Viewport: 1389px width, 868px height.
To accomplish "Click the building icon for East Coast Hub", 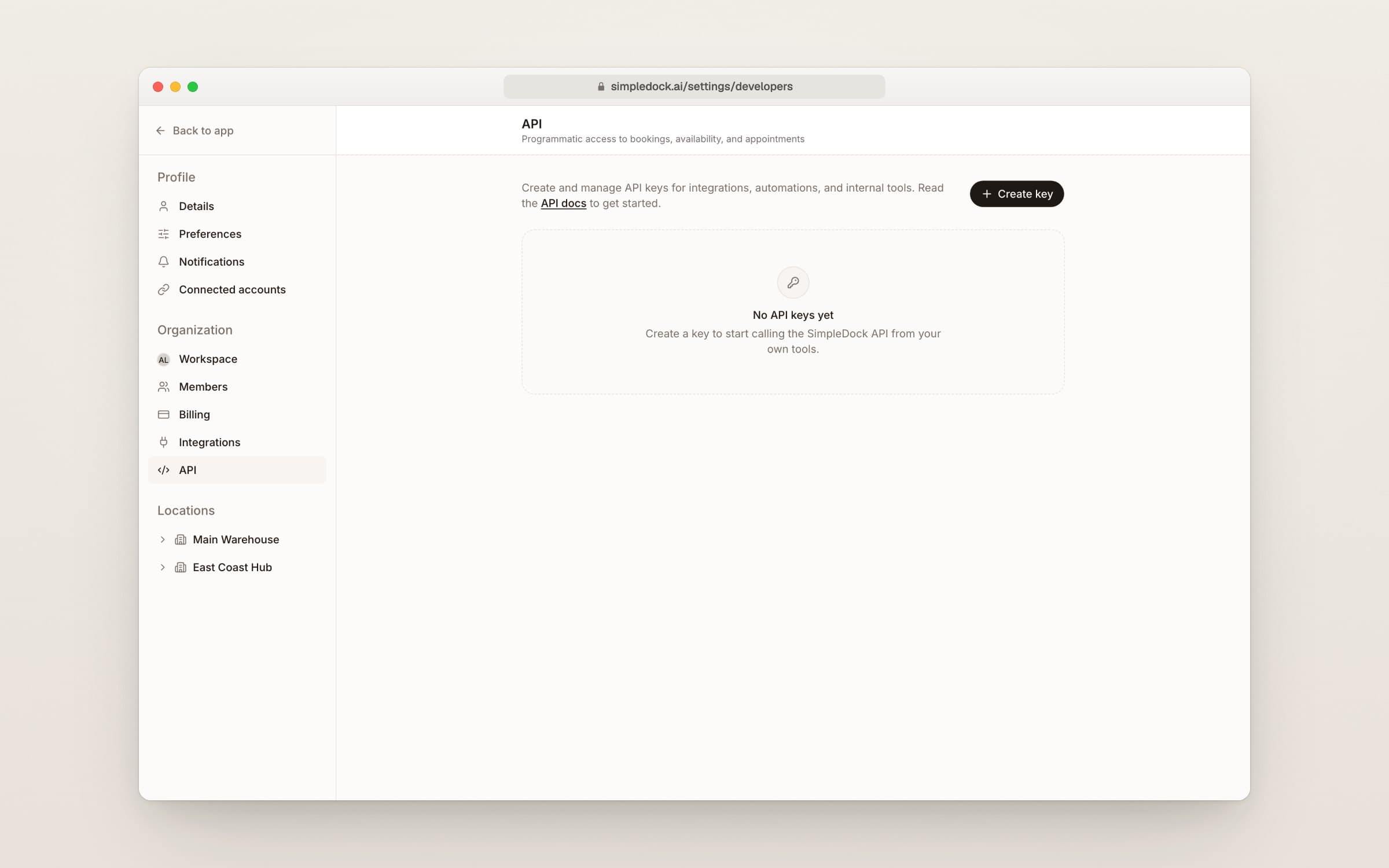I will point(181,567).
